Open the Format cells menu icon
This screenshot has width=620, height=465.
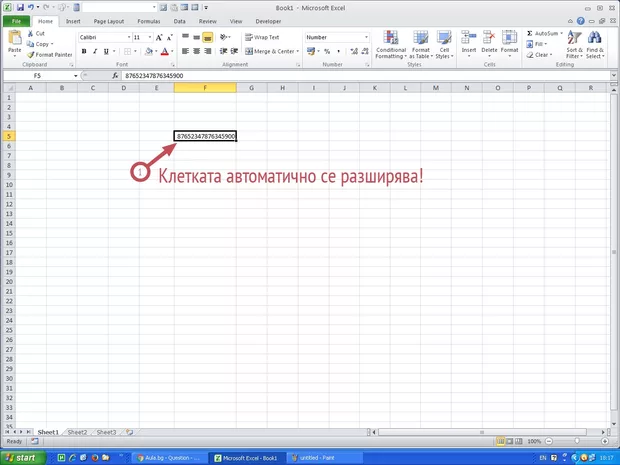pyautogui.click(x=509, y=38)
